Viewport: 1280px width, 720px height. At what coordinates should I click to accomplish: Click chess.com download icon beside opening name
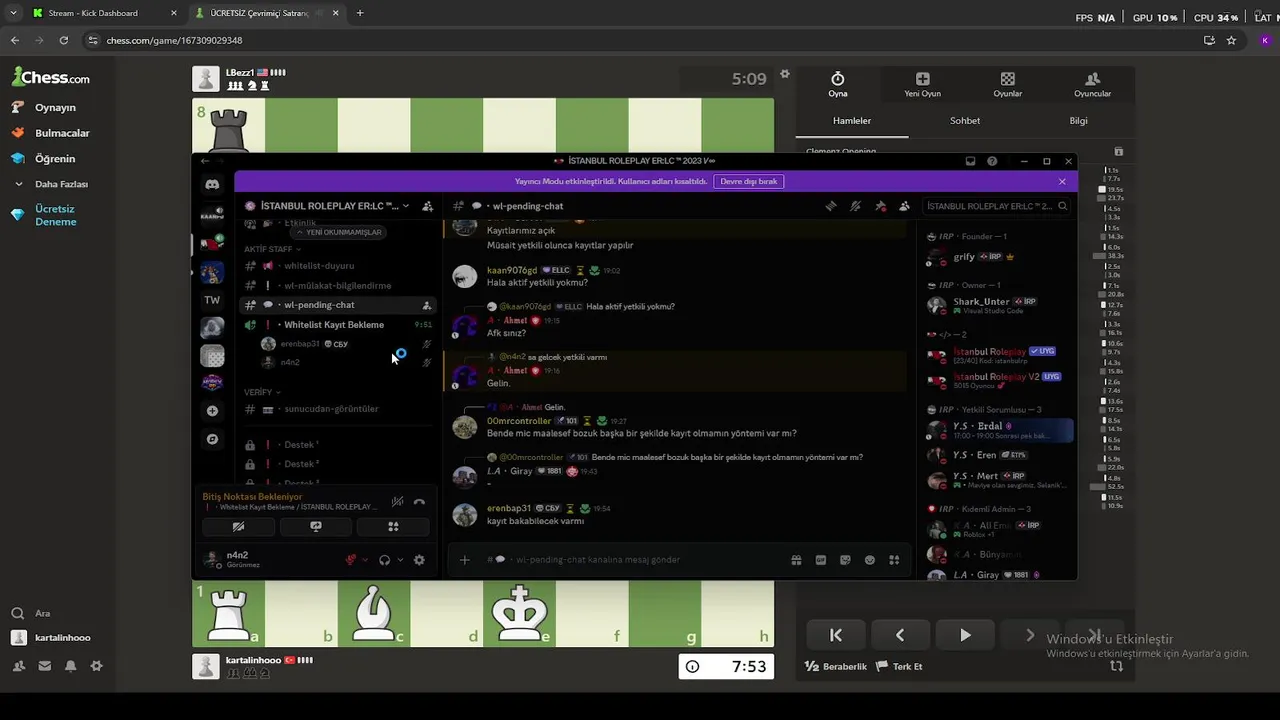click(1118, 152)
